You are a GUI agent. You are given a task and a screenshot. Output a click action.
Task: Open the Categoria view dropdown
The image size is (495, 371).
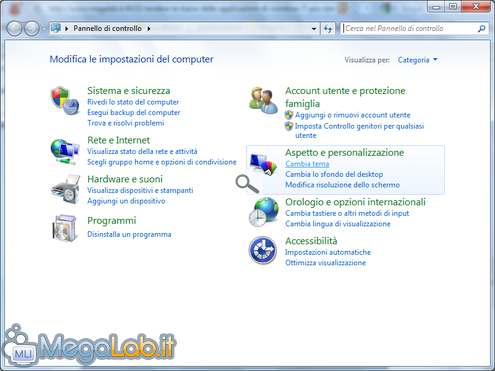click(417, 60)
